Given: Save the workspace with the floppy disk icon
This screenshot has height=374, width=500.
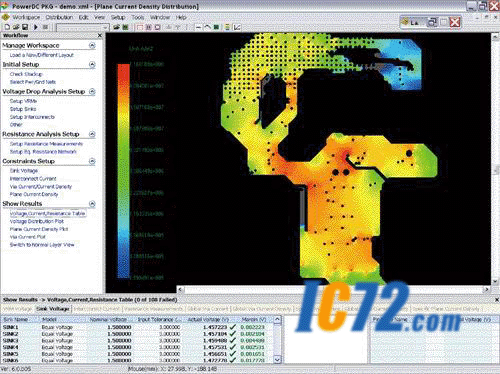Looking at the screenshot, I should pos(25,27).
